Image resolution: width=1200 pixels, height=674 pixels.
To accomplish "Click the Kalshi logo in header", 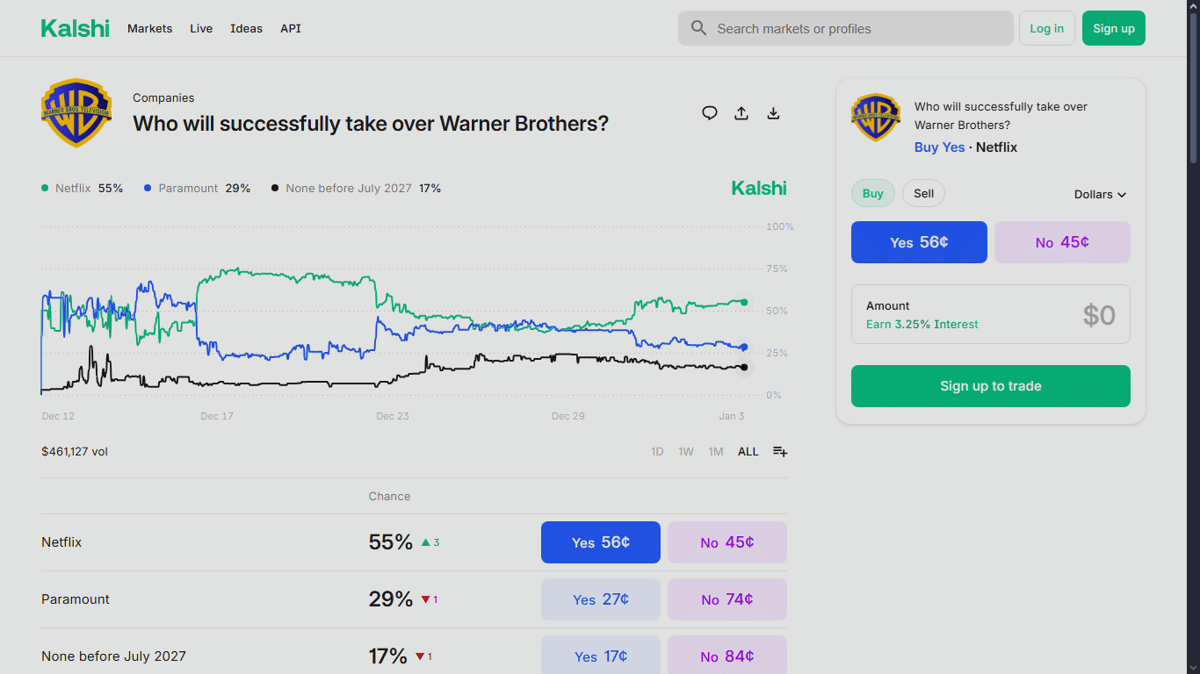I will pyautogui.click(x=75, y=28).
